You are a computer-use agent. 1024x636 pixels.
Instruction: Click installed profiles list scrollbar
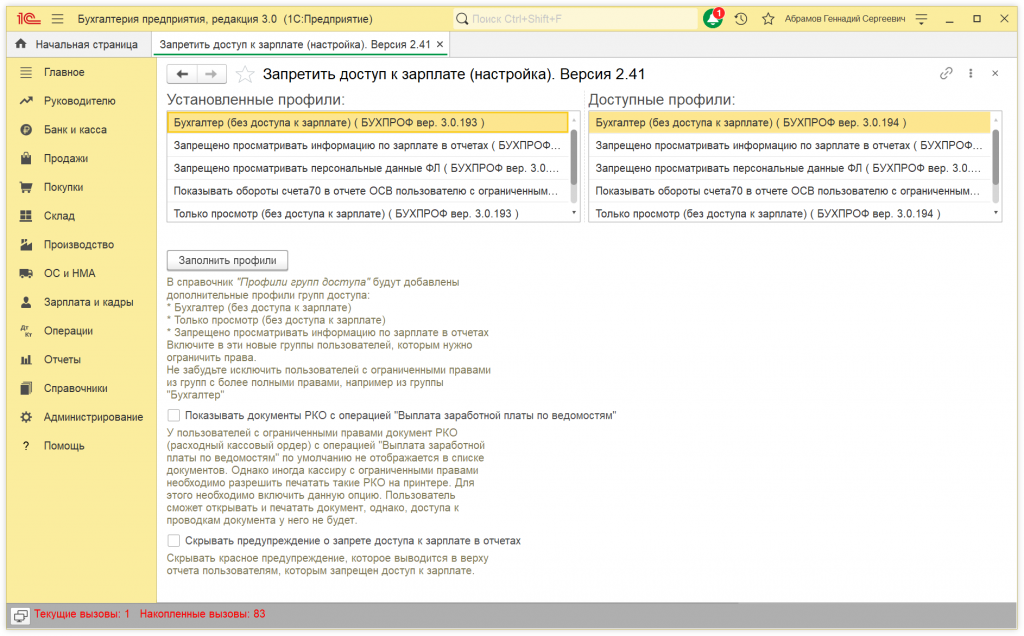574,157
